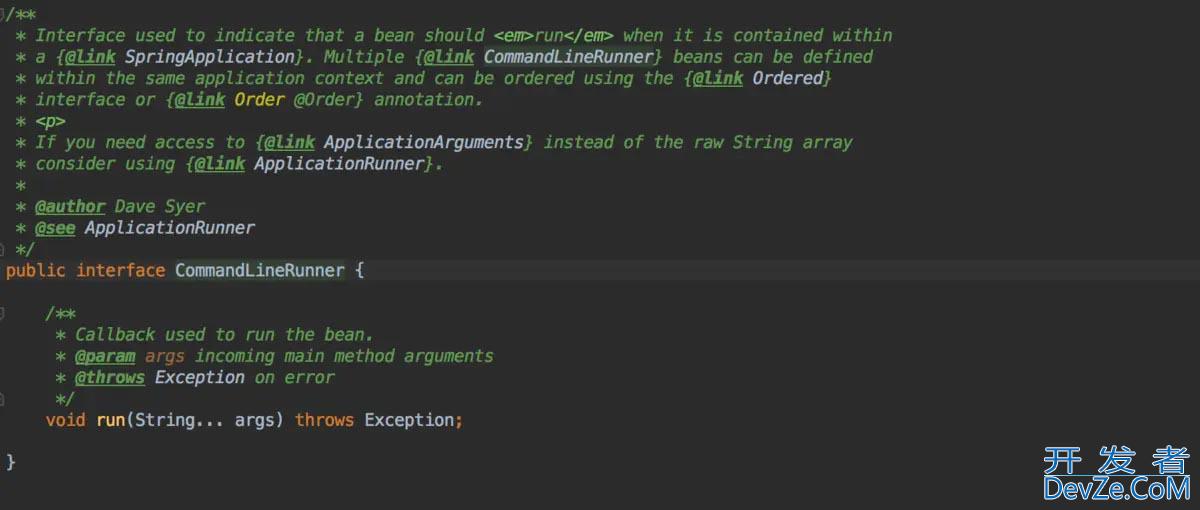Click the opening <em> tag
1200x510 pixels.
pyautogui.click(x=514, y=36)
